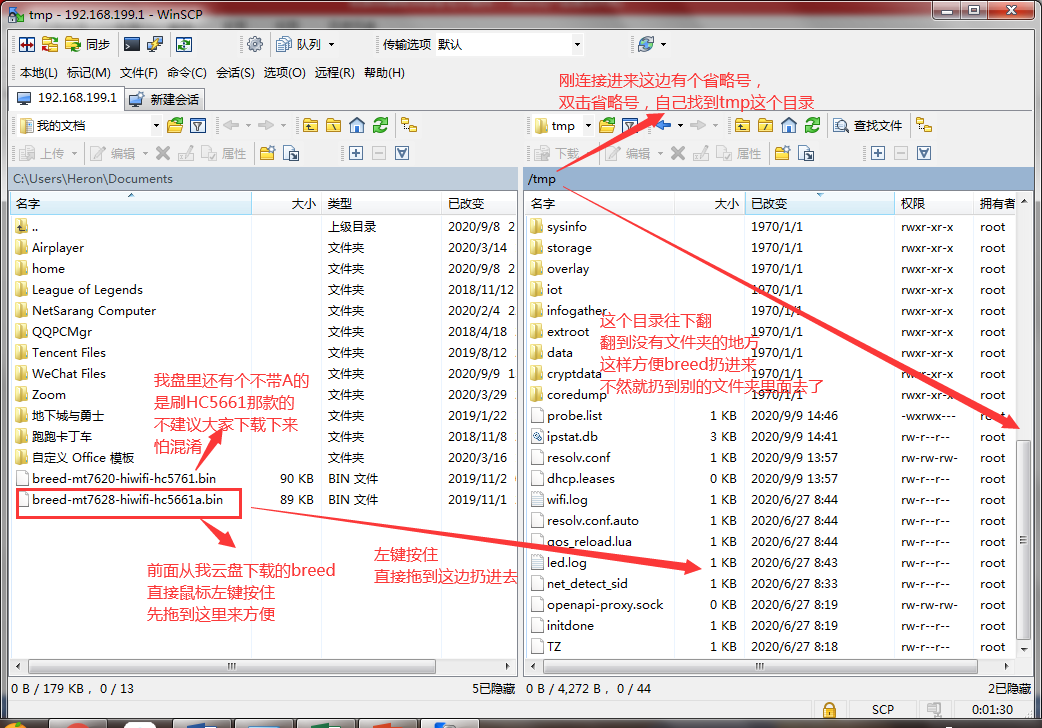Click the remote select-files plus icon
This screenshot has width=1042, height=728.
pyautogui.click(x=878, y=153)
